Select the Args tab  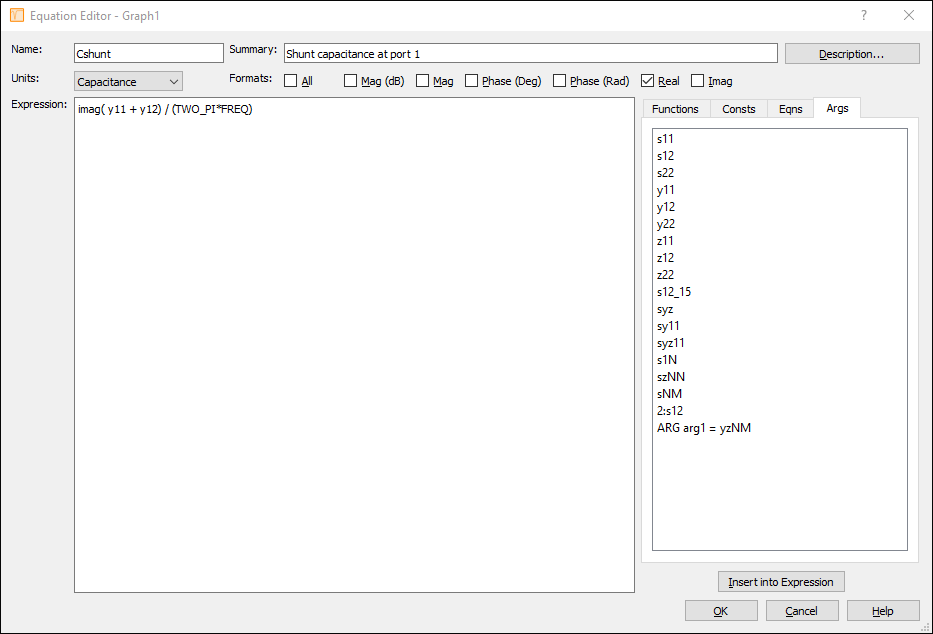click(837, 108)
